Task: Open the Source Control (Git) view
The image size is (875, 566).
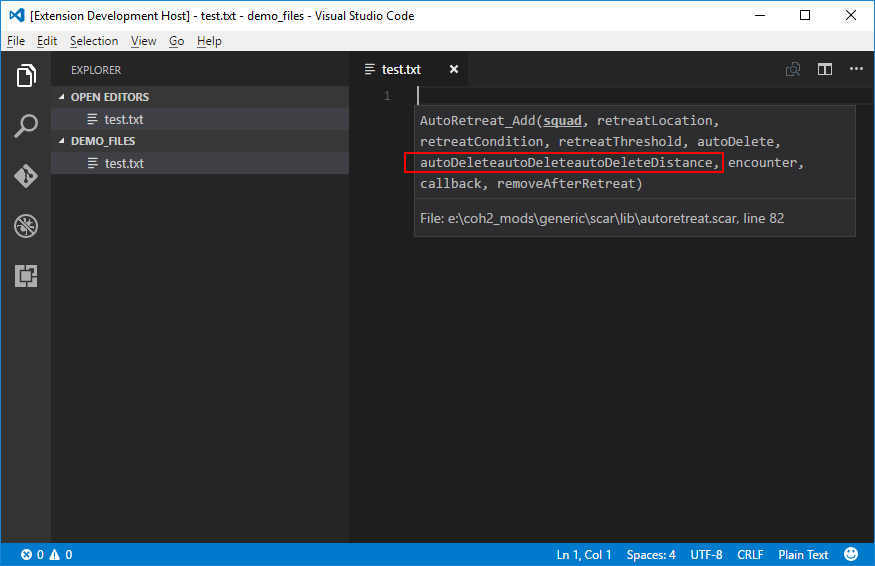Action: pos(26,176)
